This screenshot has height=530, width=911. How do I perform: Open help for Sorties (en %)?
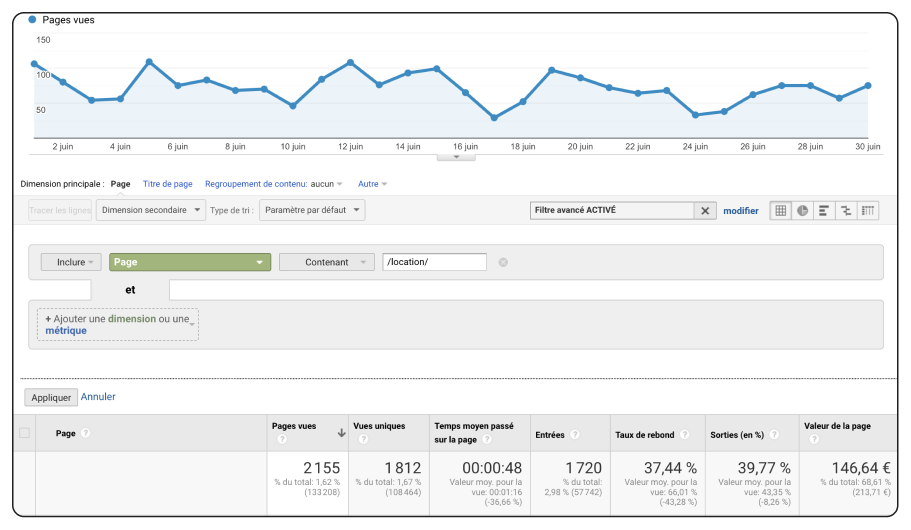pyautogui.click(x=774, y=434)
